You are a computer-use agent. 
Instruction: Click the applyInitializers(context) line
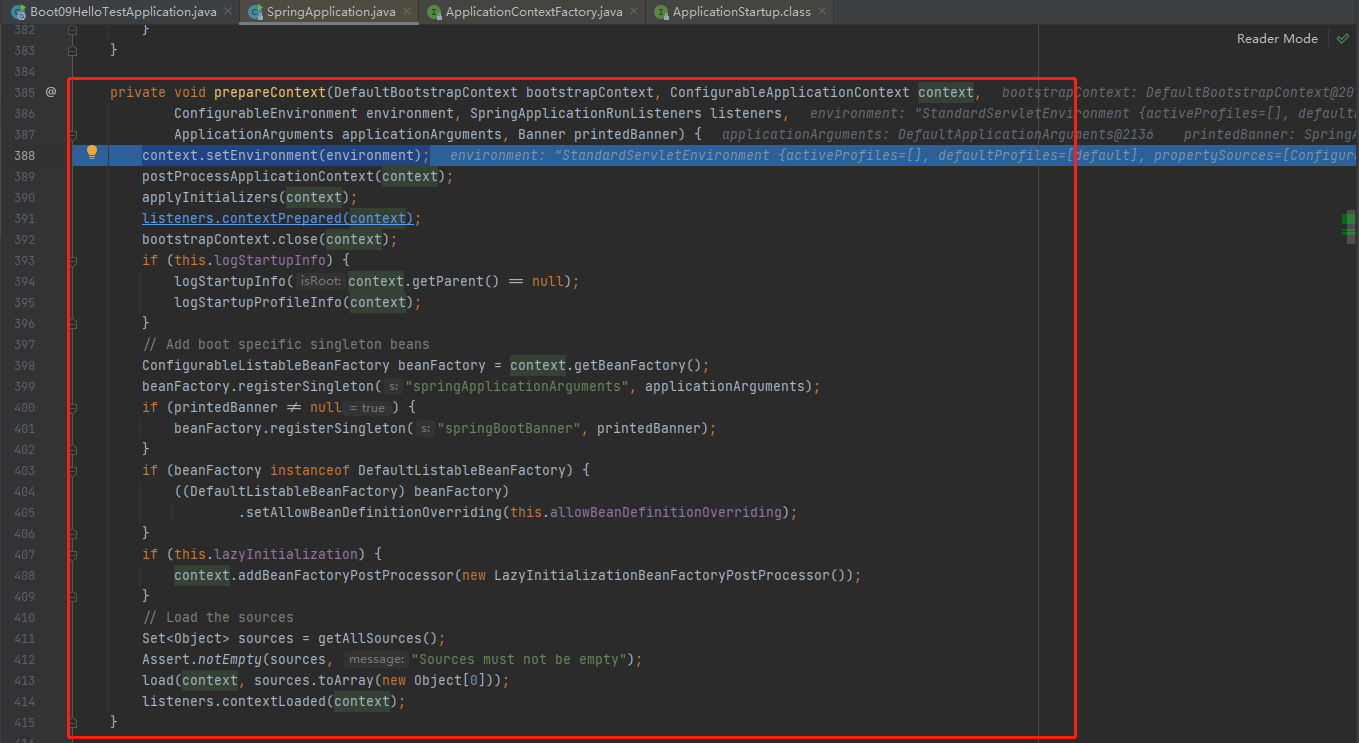pyautogui.click(x=249, y=197)
